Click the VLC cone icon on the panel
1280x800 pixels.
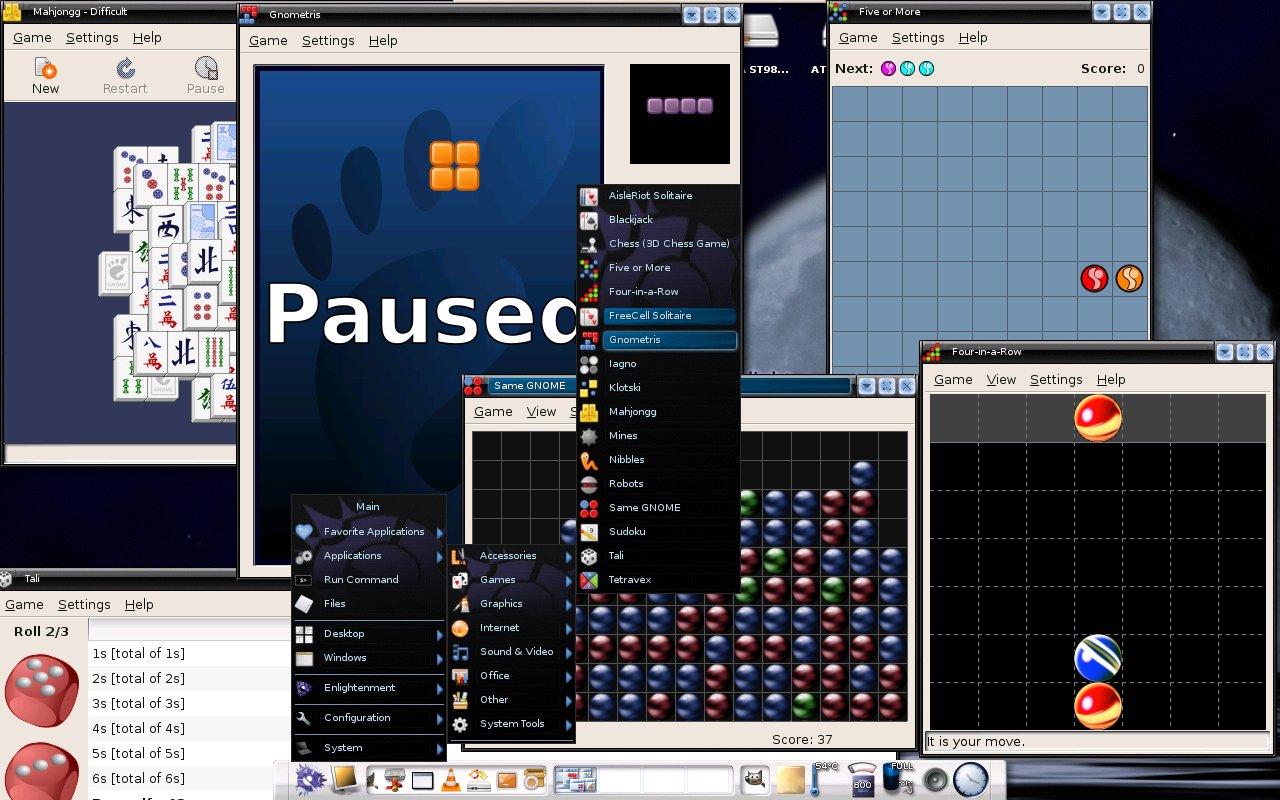[451, 779]
